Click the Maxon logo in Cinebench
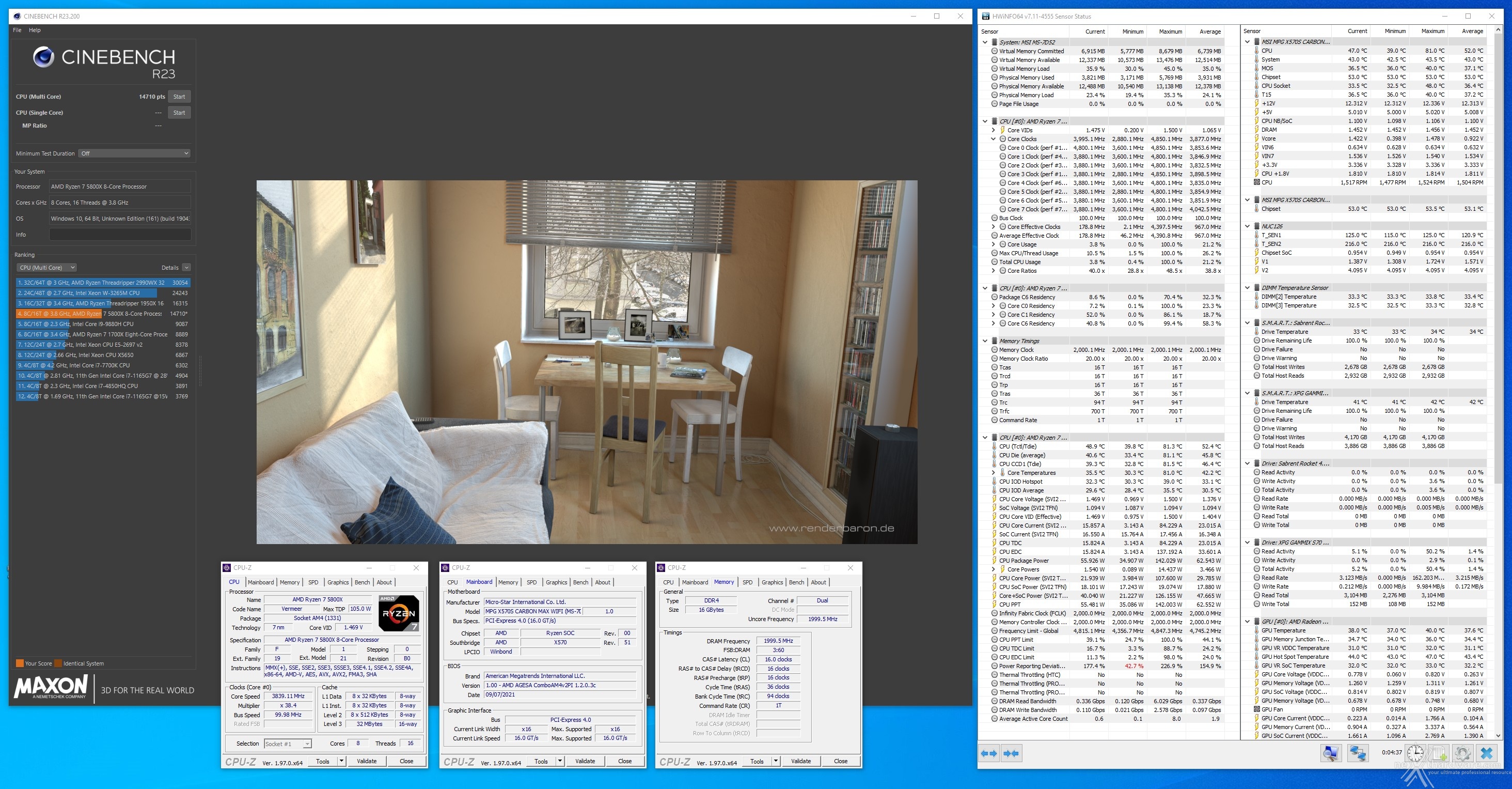The image size is (1512, 789). (52, 686)
